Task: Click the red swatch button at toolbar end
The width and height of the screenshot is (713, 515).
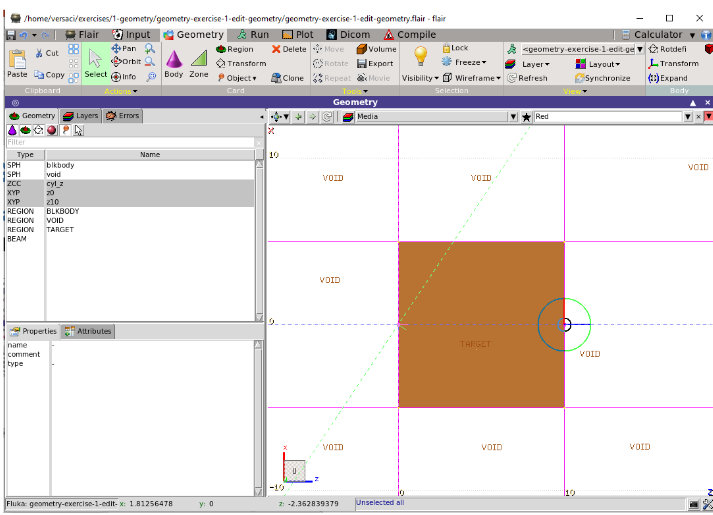Action: tap(708, 117)
